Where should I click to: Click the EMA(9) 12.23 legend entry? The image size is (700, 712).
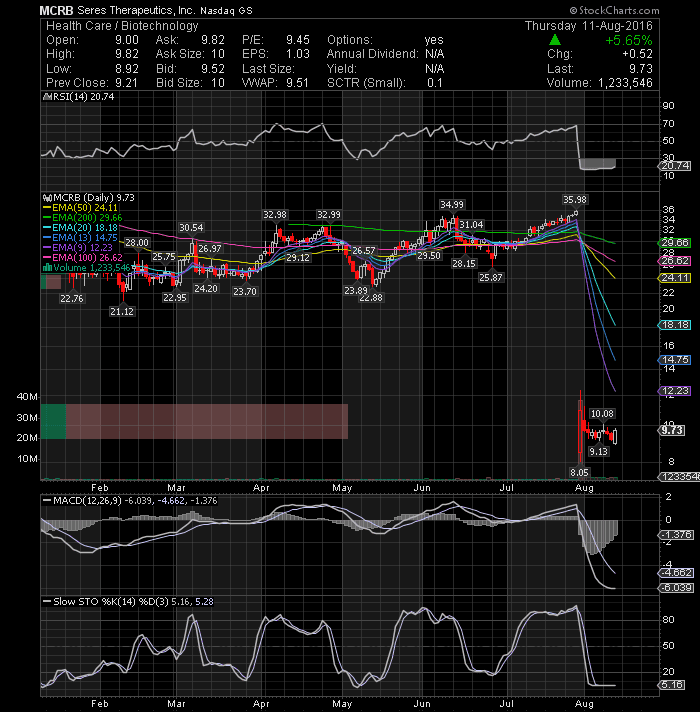pyautogui.click(x=78, y=247)
